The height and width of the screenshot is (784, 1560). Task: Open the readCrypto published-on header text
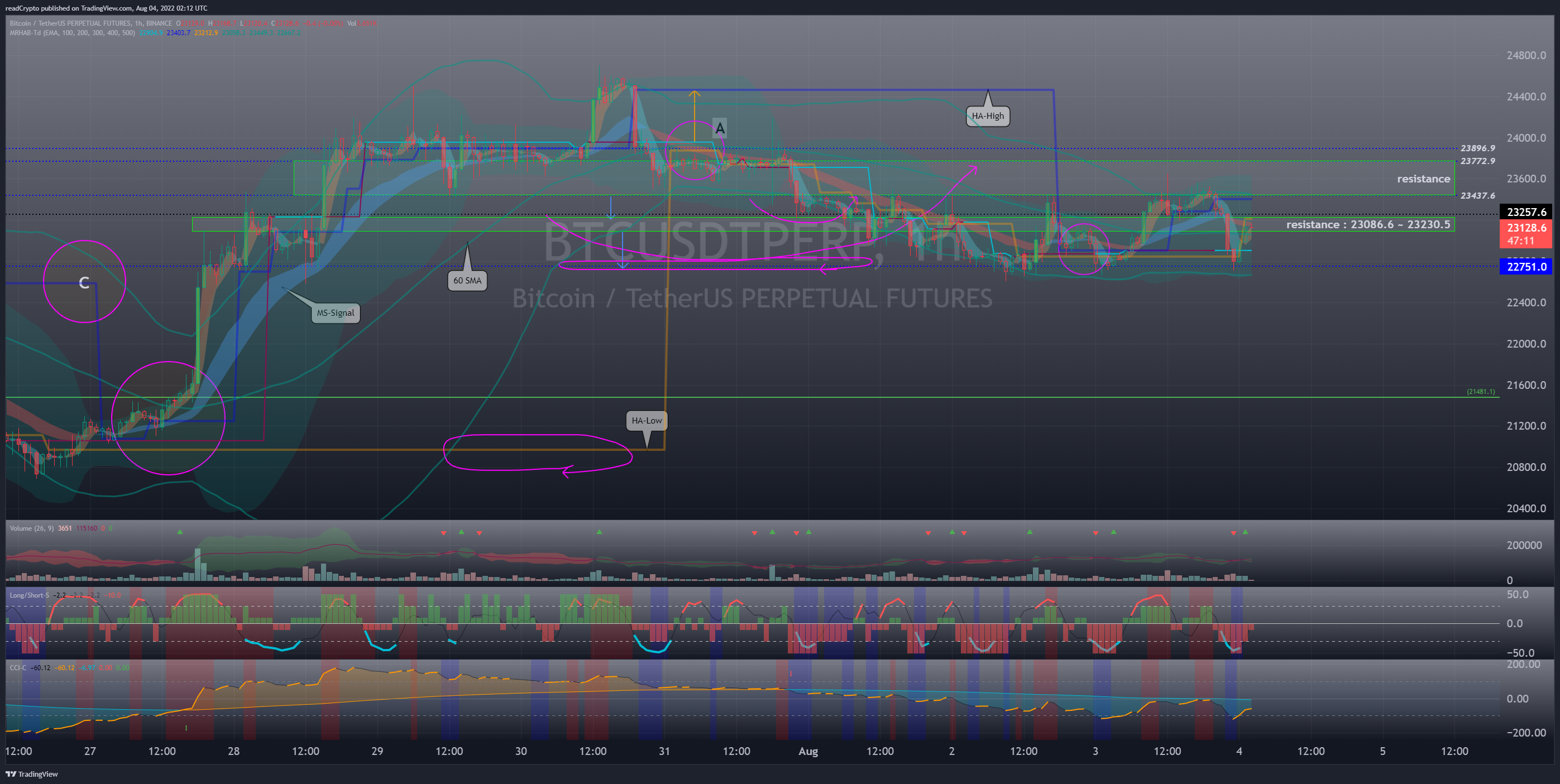click(x=107, y=8)
